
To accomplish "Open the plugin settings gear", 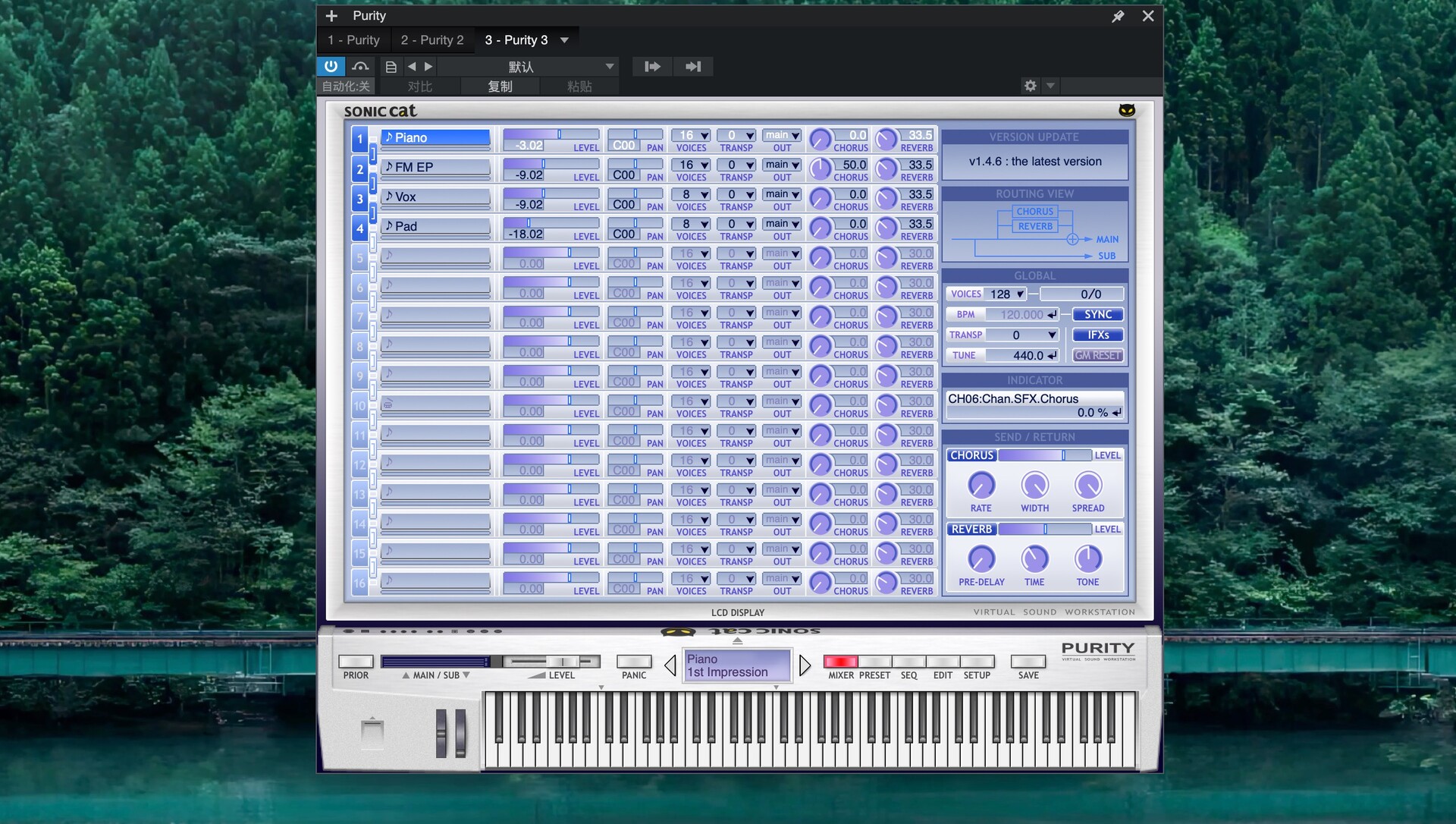I will pos(1030,86).
